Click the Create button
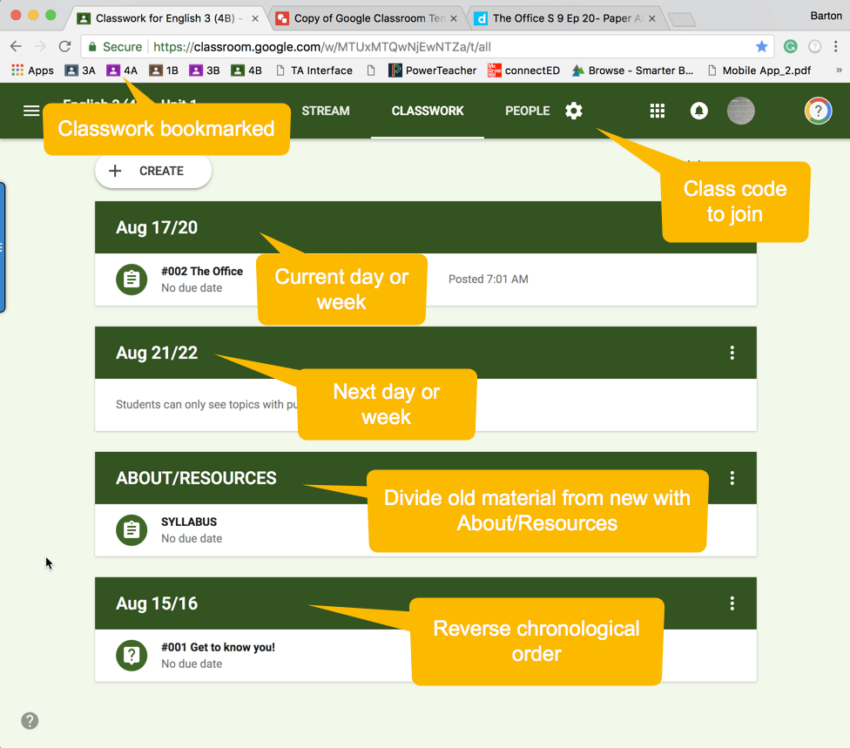The width and height of the screenshot is (850, 748). pos(153,171)
